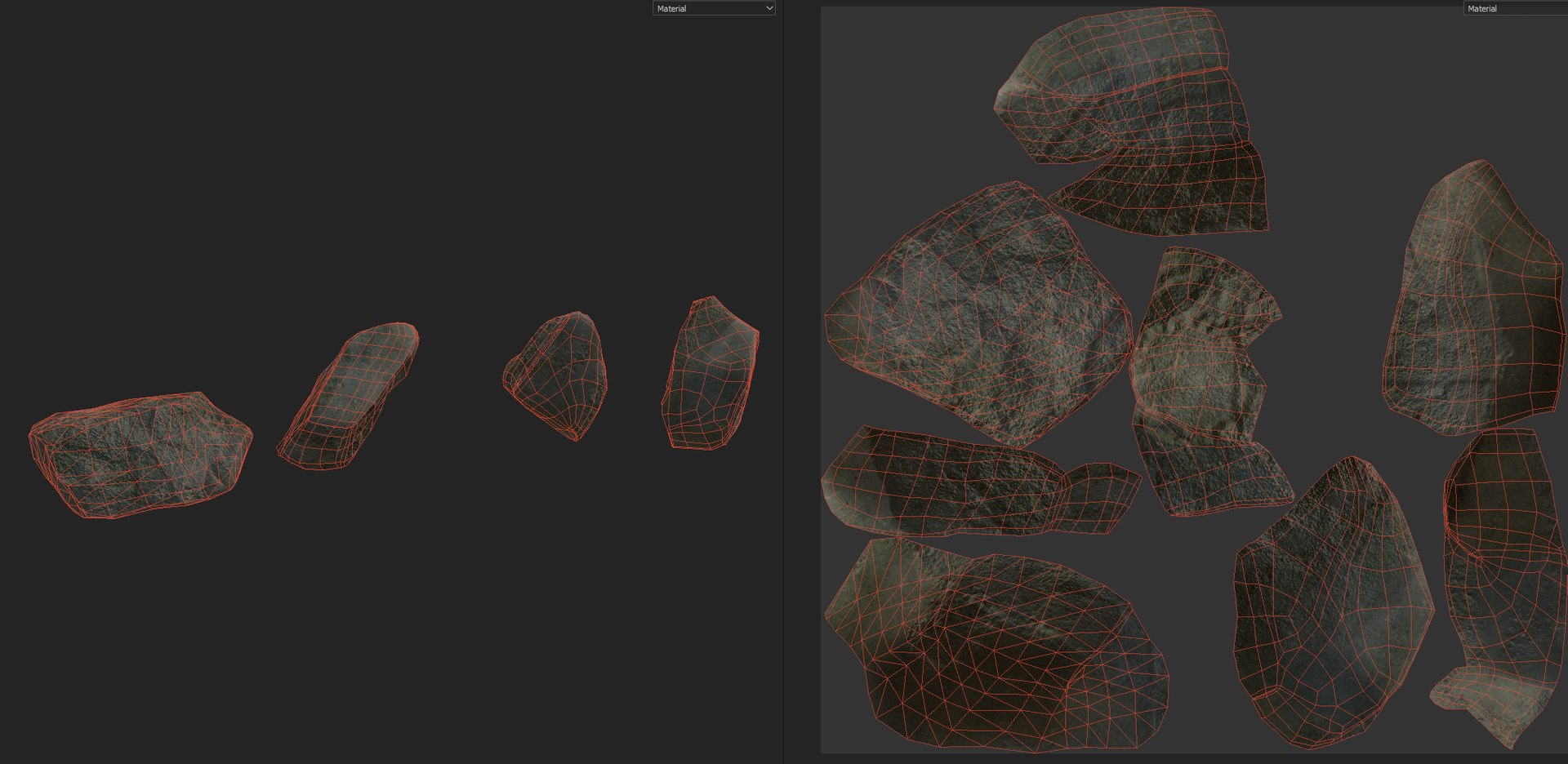Click empty background of the 3D viewport

tap(392, 163)
